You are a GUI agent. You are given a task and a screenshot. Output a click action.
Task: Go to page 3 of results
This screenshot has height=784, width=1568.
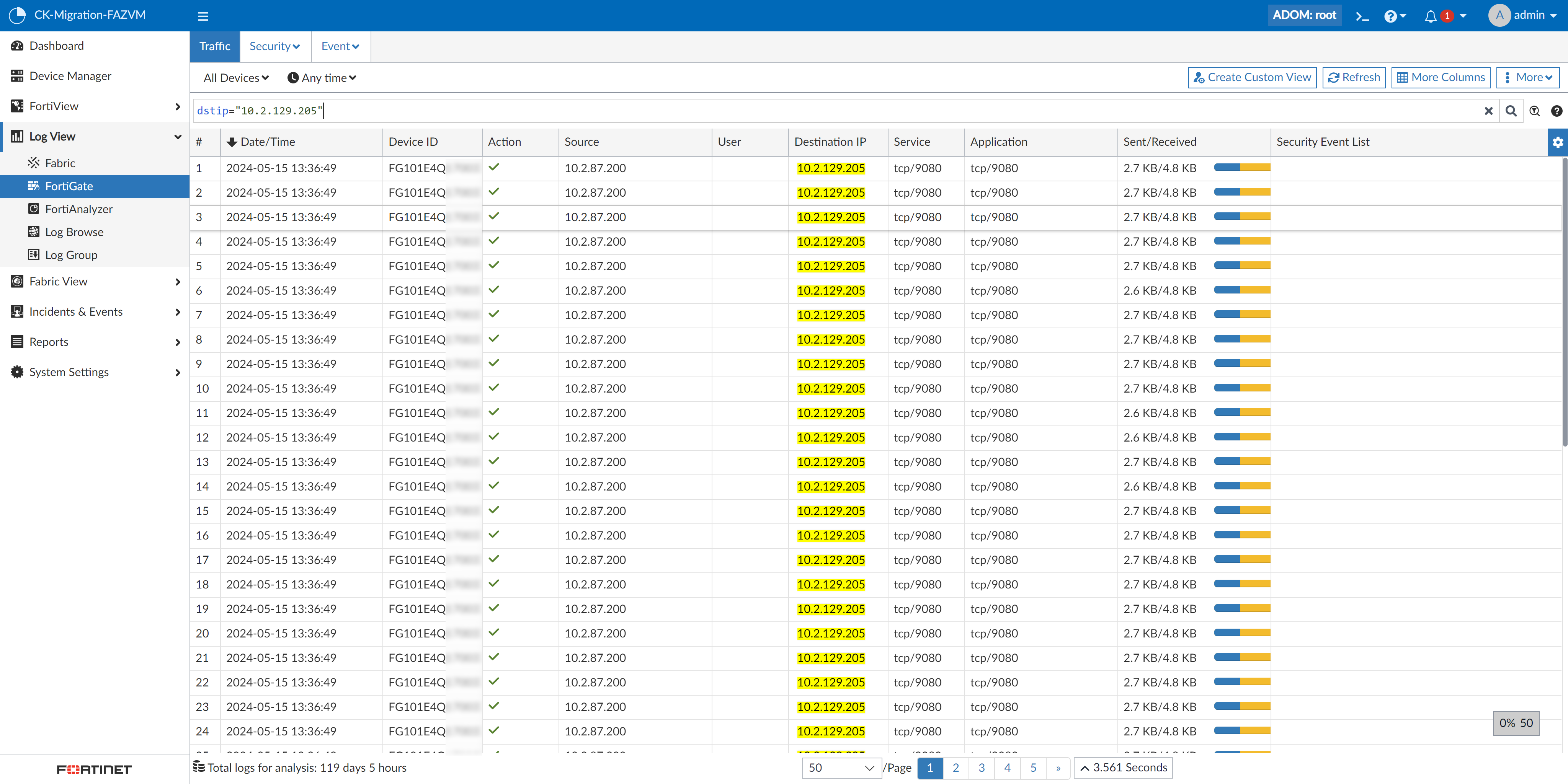tap(981, 768)
